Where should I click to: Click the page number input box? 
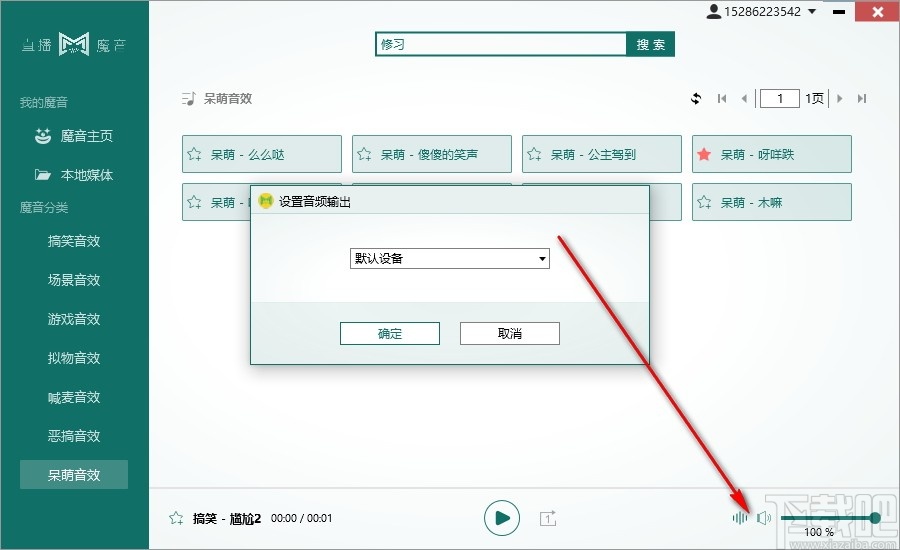779,98
